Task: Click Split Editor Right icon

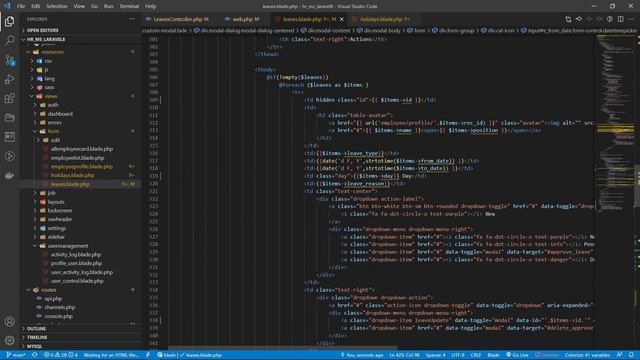Action: point(620,19)
